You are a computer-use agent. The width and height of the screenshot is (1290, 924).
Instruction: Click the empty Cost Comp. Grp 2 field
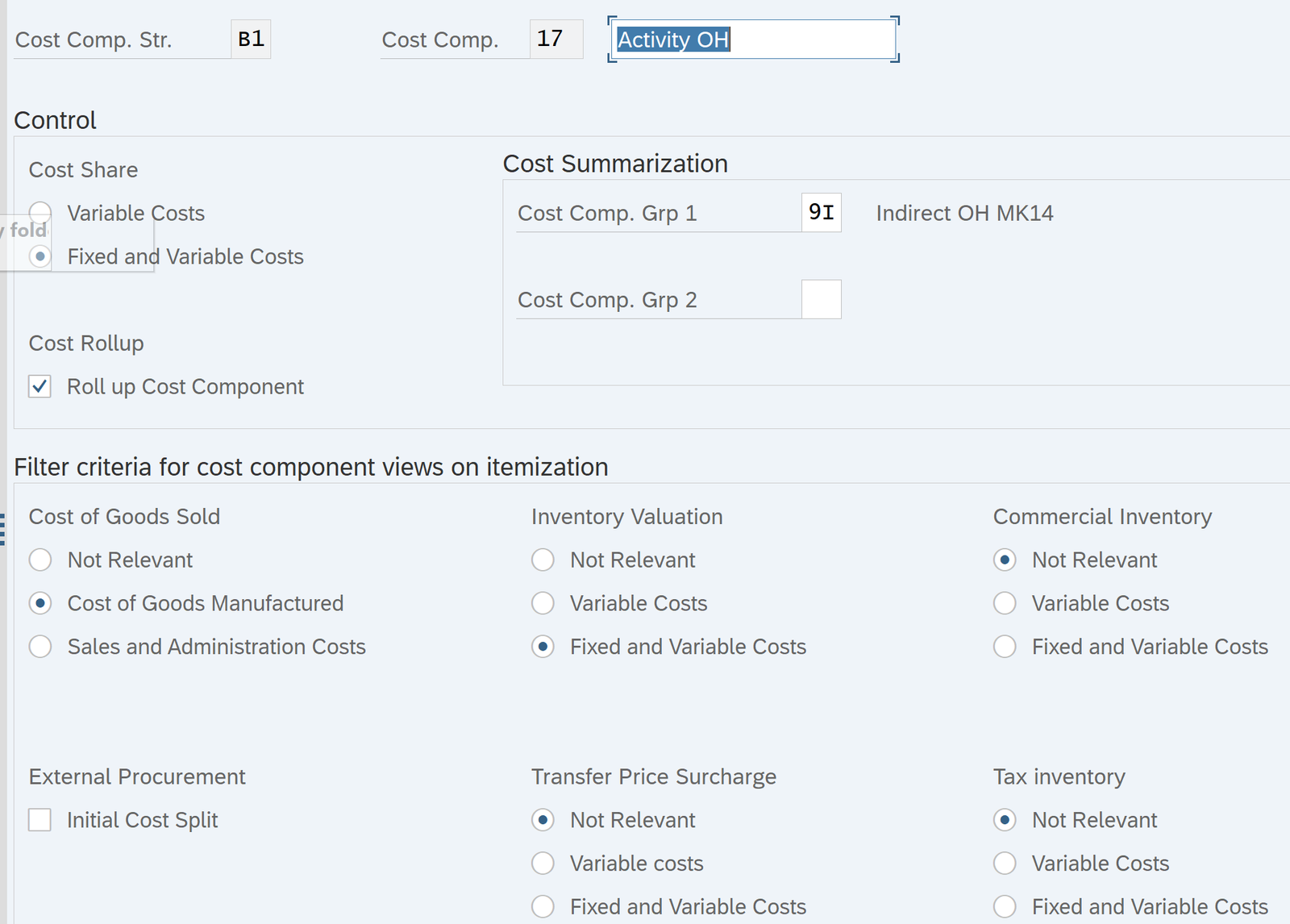pyautogui.click(x=821, y=300)
